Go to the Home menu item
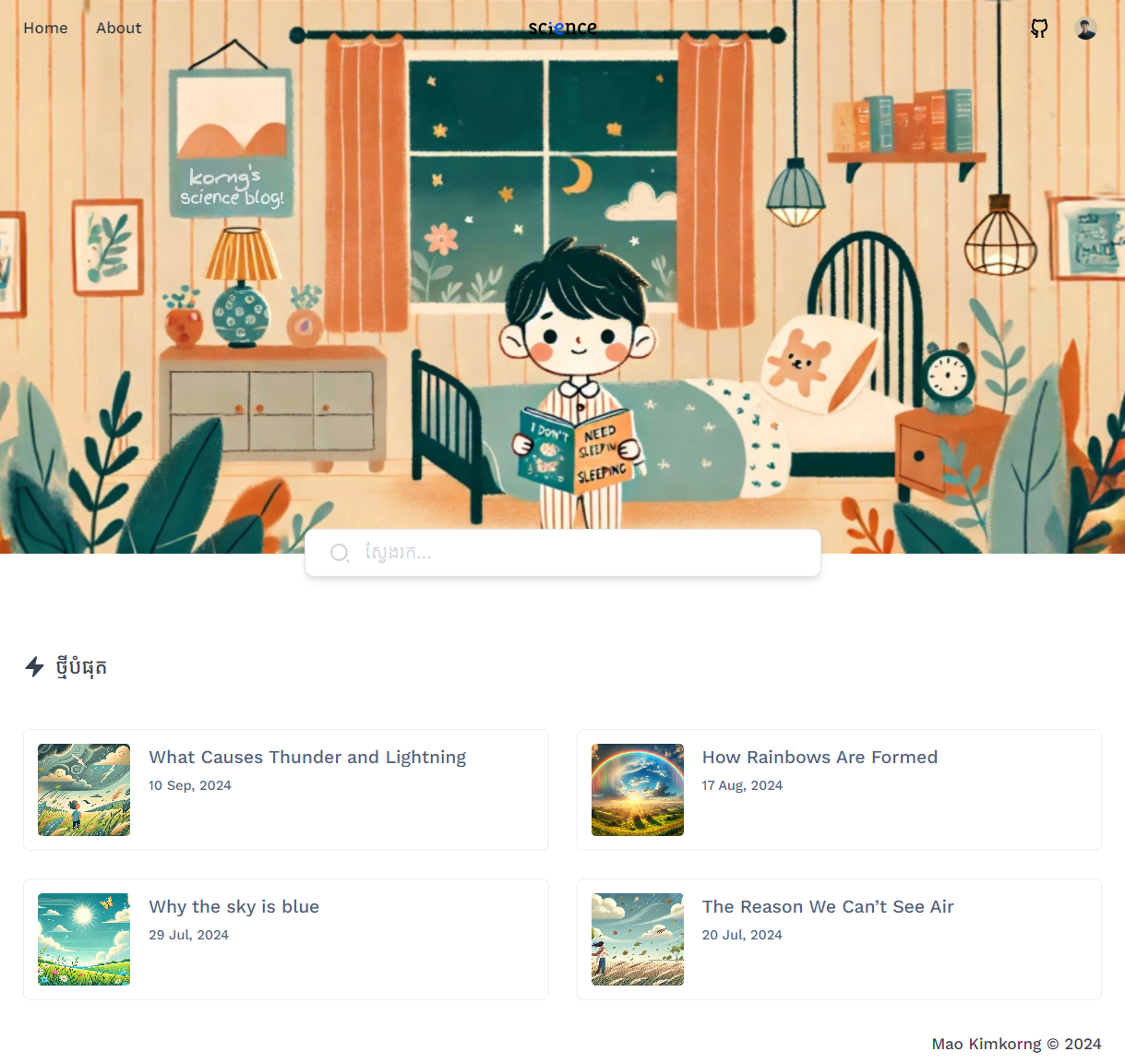The height and width of the screenshot is (1064, 1125). [45, 28]
